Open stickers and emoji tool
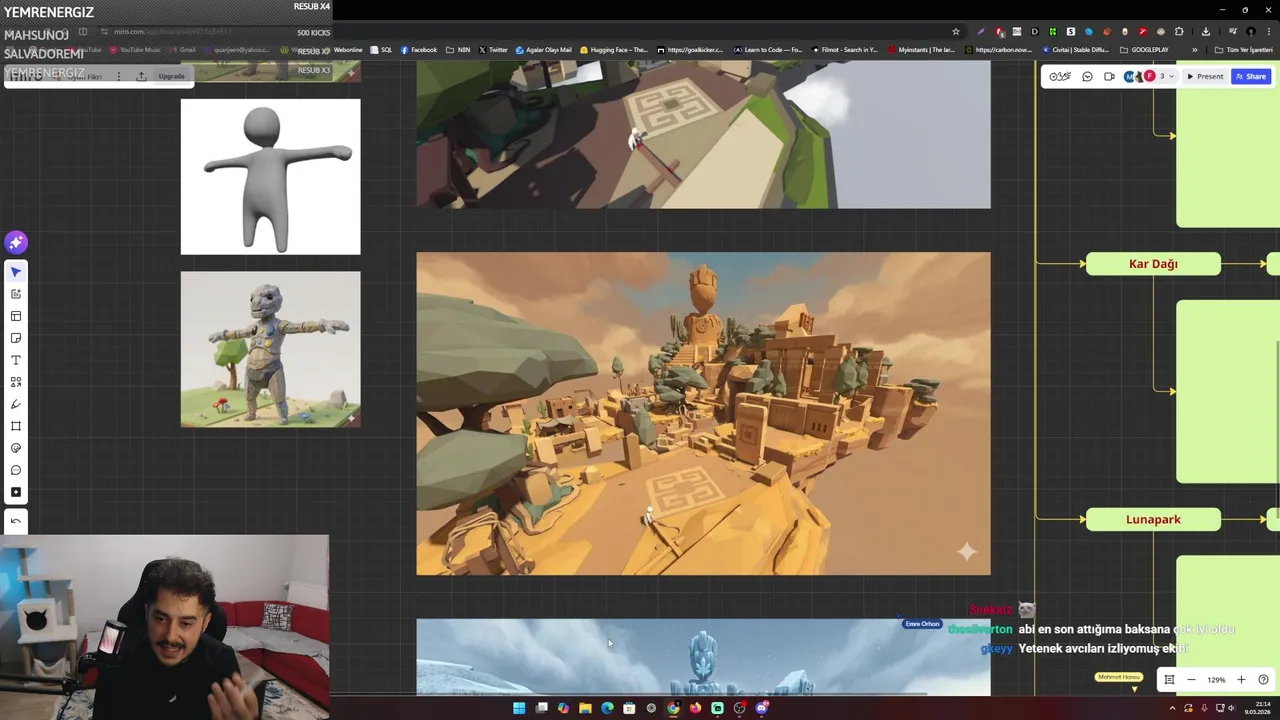This screenshot has width=1280, height=720. [x=15, y=448]
